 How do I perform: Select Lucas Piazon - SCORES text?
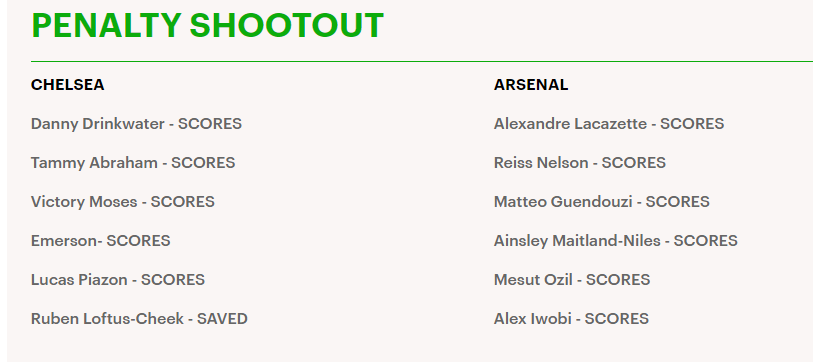118,280
